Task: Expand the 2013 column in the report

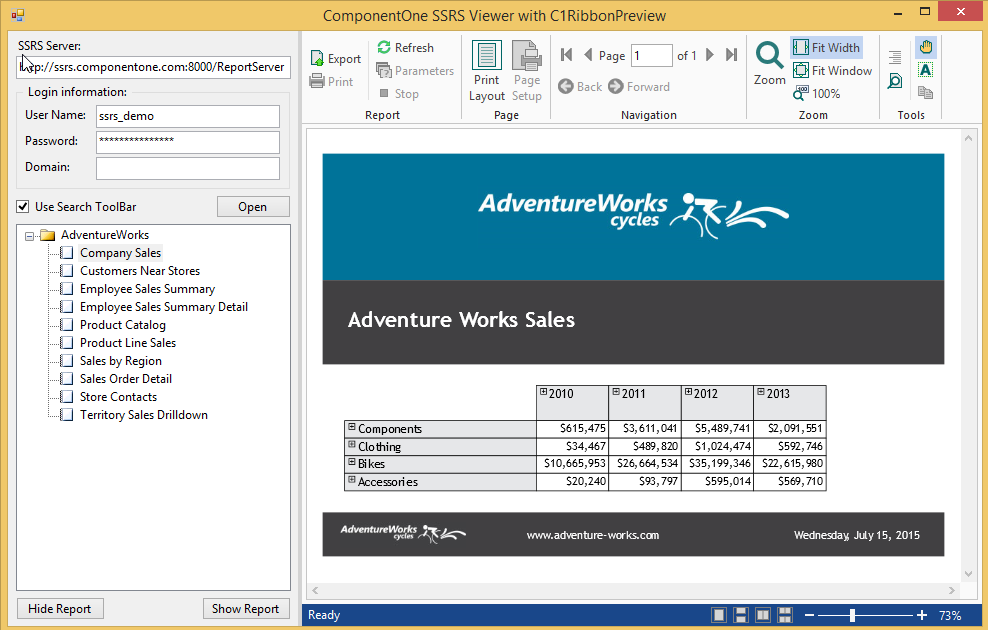Action: pos(761,391)
